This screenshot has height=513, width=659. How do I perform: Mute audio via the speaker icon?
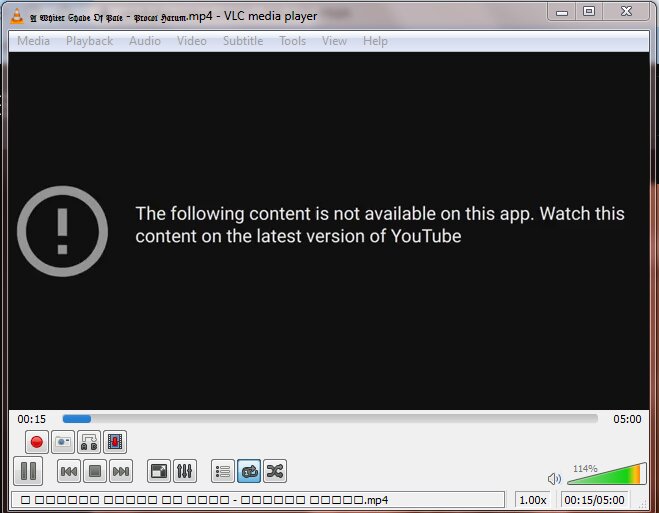554,479
